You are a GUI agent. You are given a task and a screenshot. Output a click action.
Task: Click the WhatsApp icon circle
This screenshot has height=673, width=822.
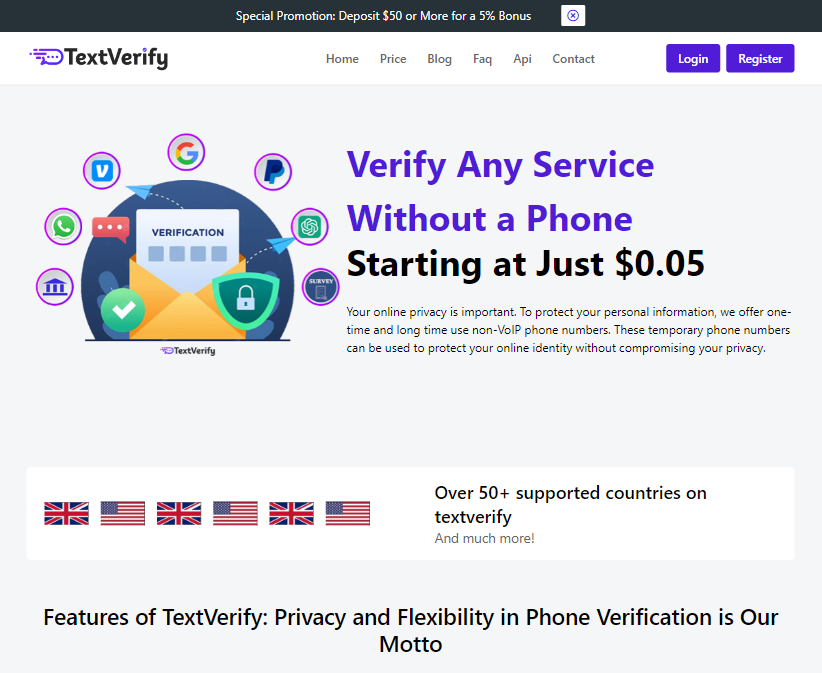coord(64,226)
